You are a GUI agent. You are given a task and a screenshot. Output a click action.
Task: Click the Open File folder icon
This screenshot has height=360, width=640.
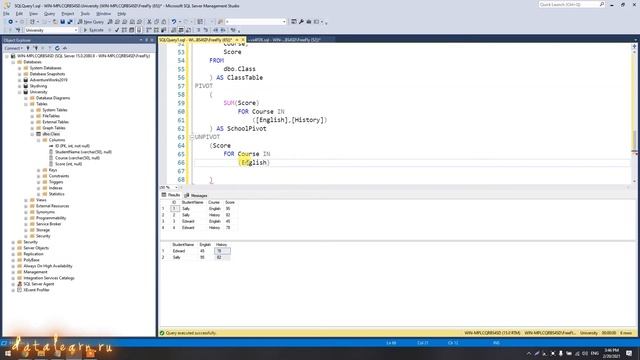point(55,22)
